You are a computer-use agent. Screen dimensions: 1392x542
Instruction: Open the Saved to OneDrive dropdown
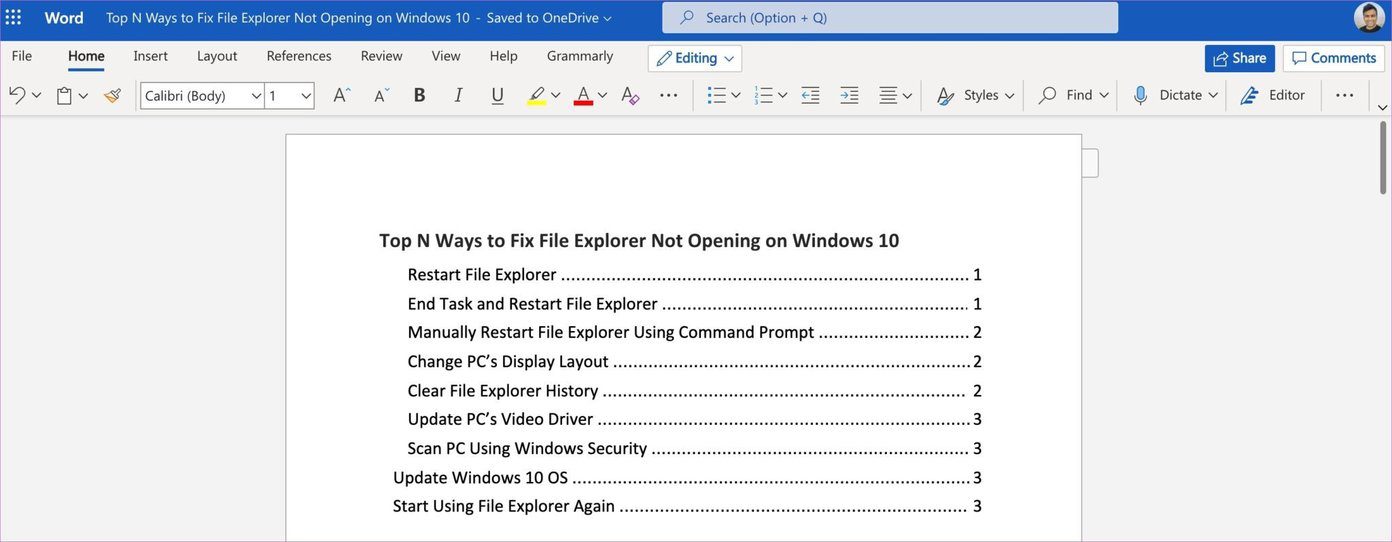click(550, 18)
